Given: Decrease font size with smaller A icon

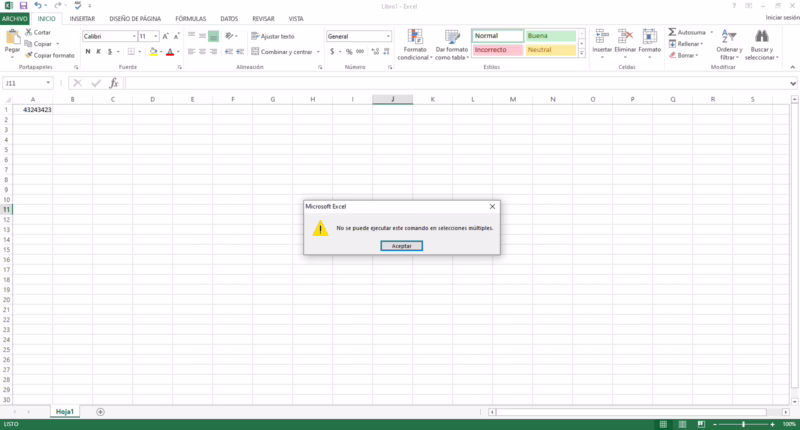Looking at the screenshot, I should 177,36.
